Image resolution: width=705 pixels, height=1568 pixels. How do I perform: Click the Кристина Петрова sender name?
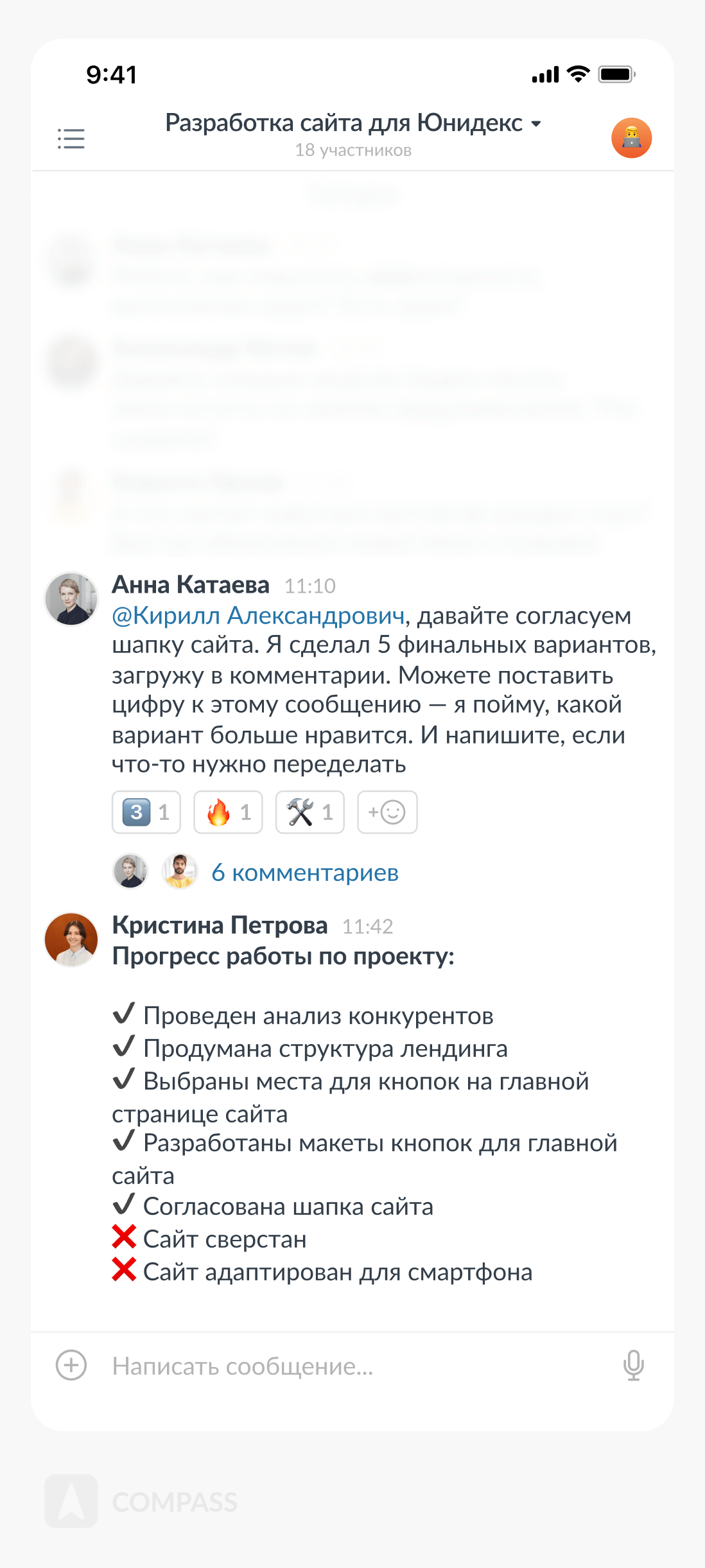[x=220, y=925]
